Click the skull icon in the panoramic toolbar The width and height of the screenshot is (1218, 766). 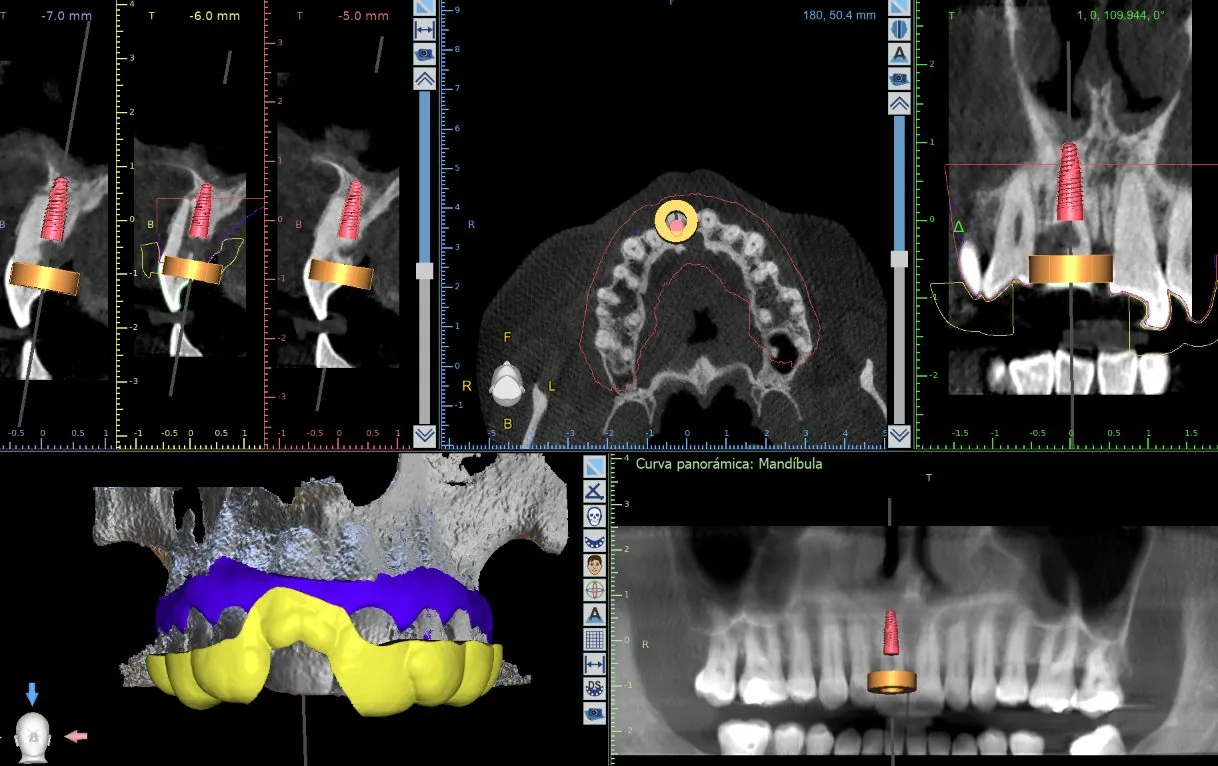pyautogui.click(x=594, y=516)
